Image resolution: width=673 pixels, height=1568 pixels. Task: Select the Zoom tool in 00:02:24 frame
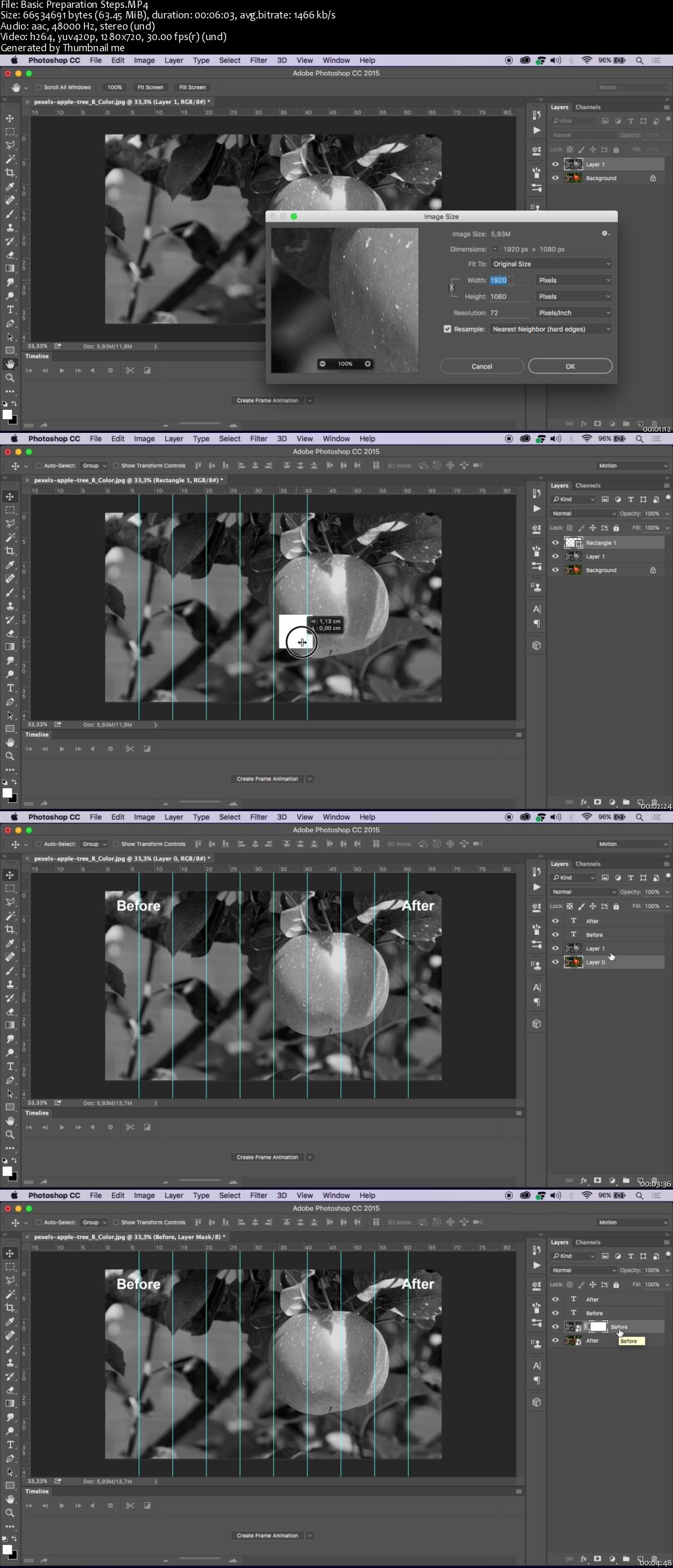point(10,756)
